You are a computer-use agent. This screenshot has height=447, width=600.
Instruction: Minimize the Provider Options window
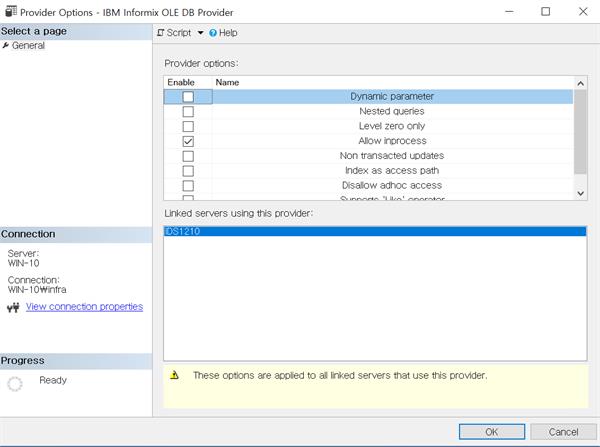509,12
